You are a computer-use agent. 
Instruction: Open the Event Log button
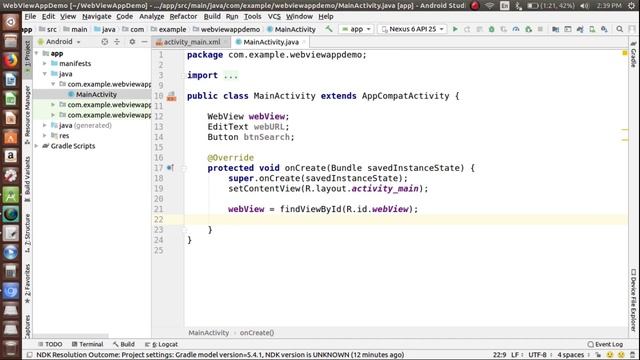coord(605,344)
